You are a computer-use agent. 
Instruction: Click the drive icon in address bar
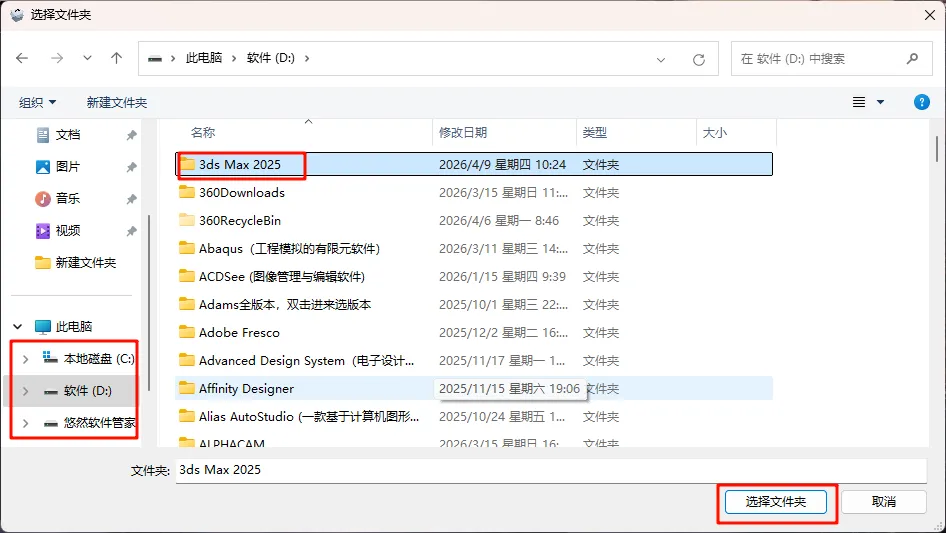tap(155, 59)
